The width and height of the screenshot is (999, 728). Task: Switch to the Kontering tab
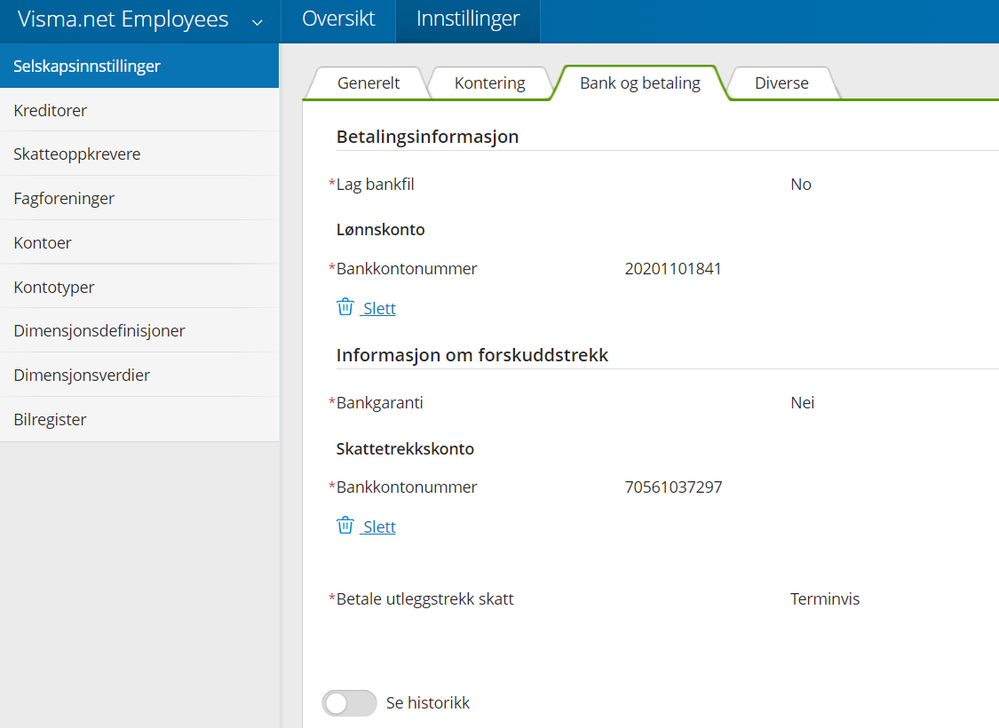(489, 83)
